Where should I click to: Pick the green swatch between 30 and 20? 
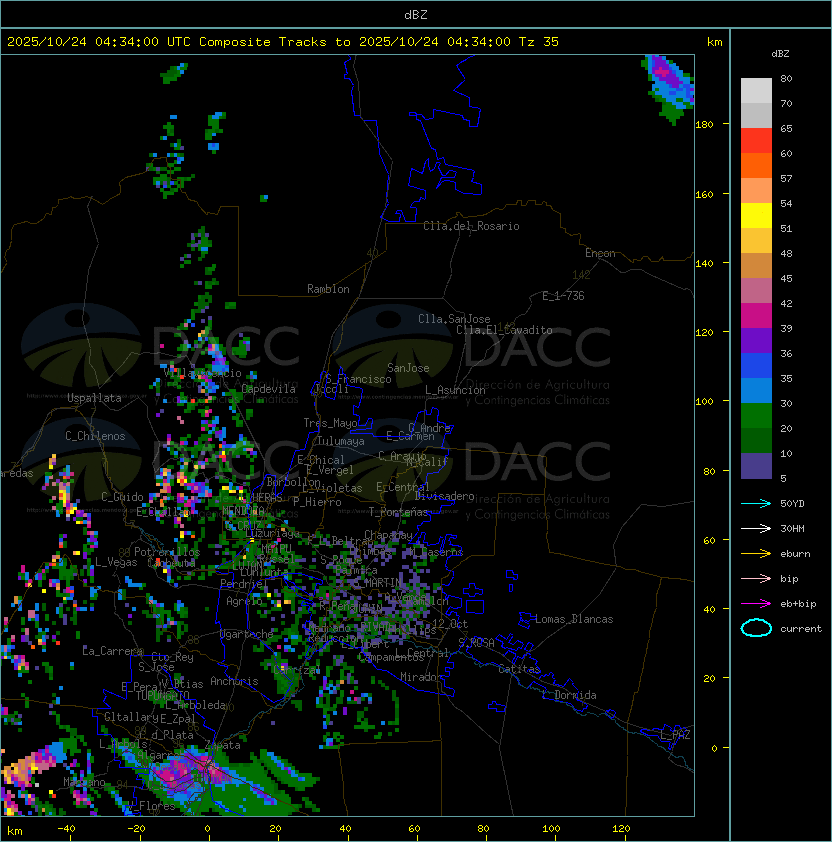756,416
